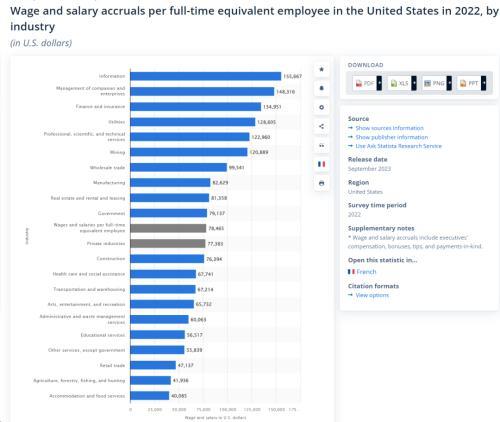Expand the PNG download dropdown arrow
The image size is (500, 422).
click(x=449, y=83)
